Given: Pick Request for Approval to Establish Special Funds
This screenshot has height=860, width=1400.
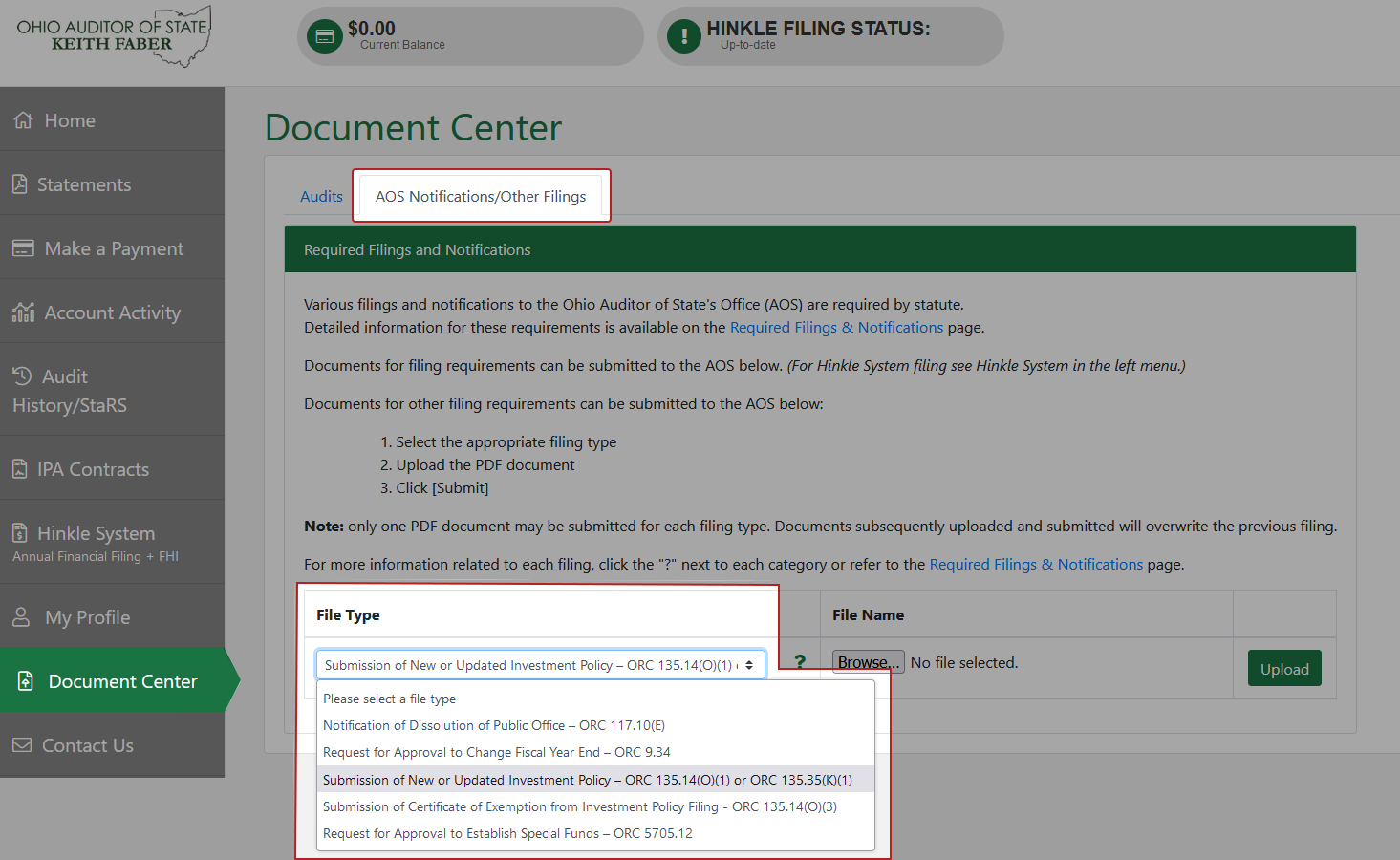Looking at the screenshot, I should [x=507, y=834].
